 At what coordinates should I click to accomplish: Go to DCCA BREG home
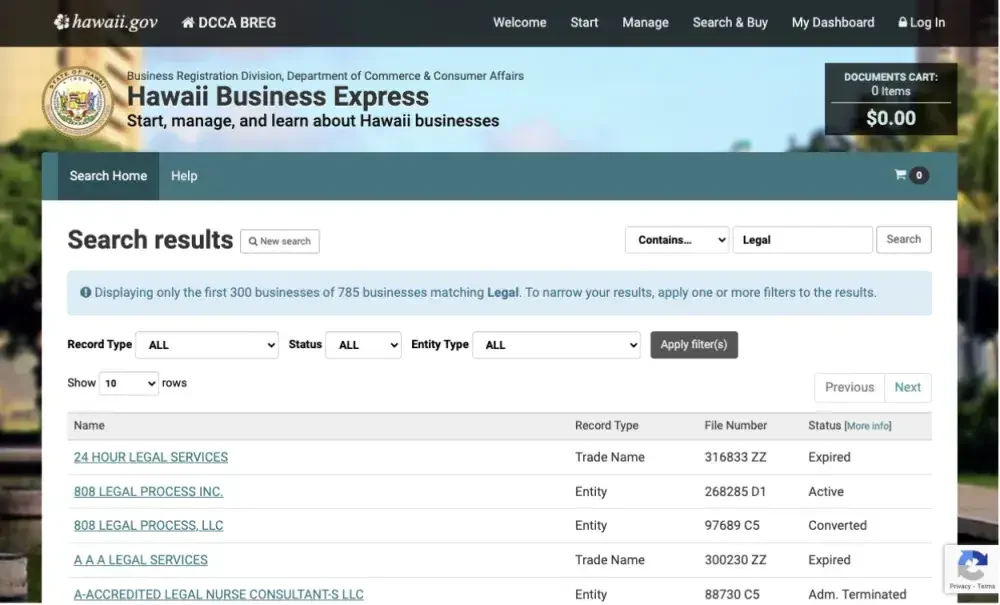229,23
